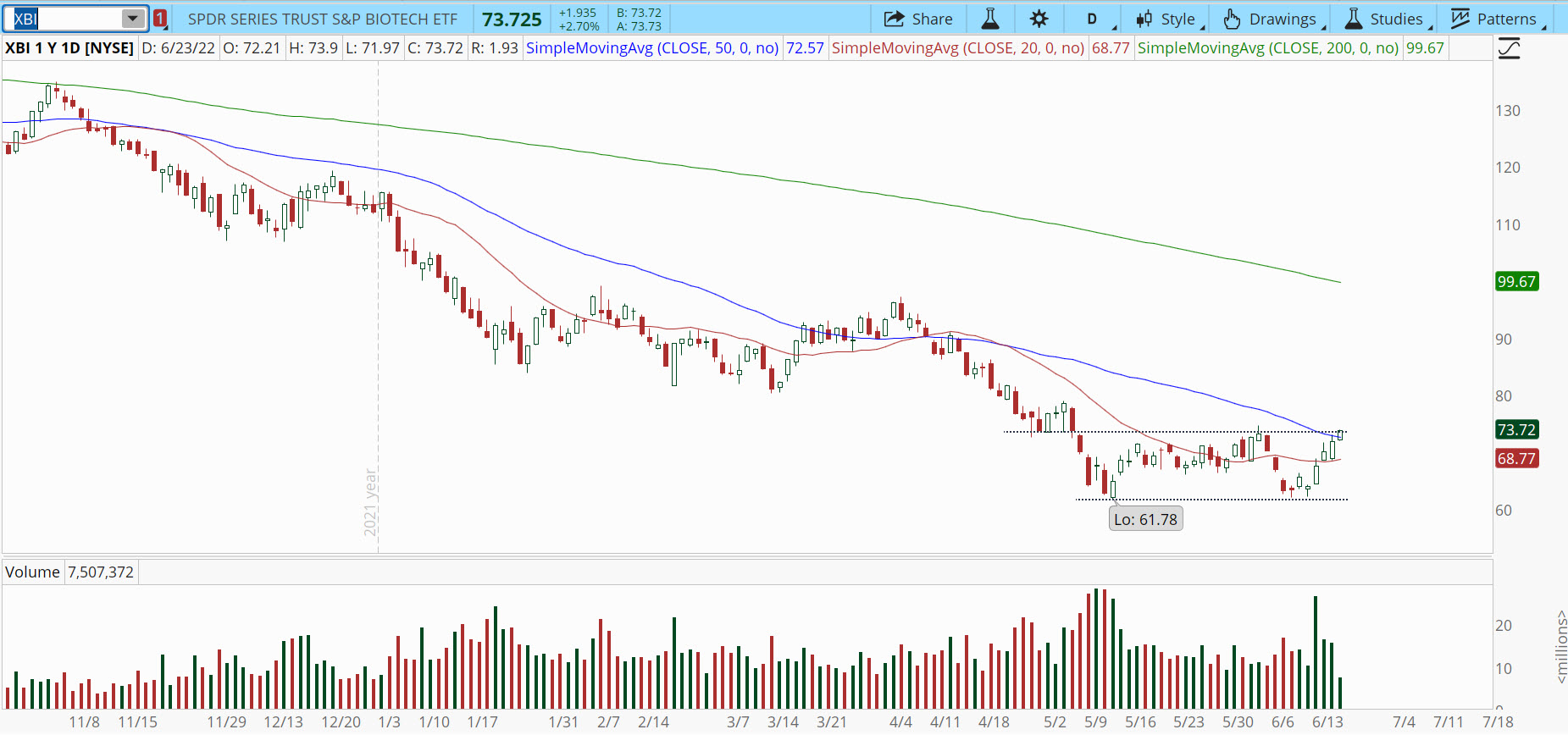Click the 7/18 date on time axis
This screenshot has width=1568, height=735.
(1498, 722)
